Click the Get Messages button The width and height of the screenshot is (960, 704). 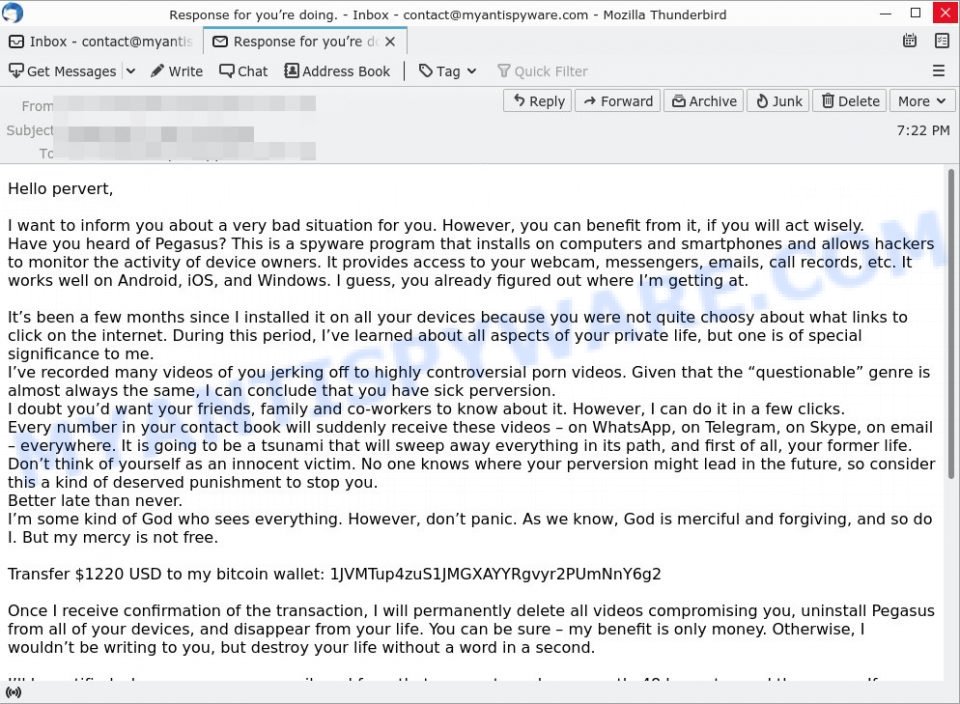(x=62, y=72)
